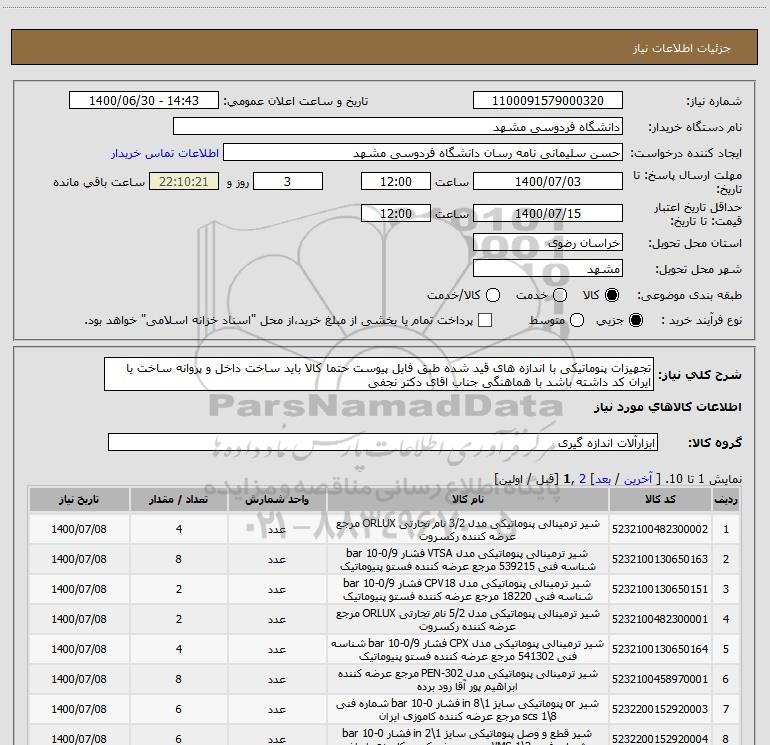The width and height of the screenshot is (770, 745).
Task: Click the 1400/07/03 deadline date field
Action: [x=548, y=181]
